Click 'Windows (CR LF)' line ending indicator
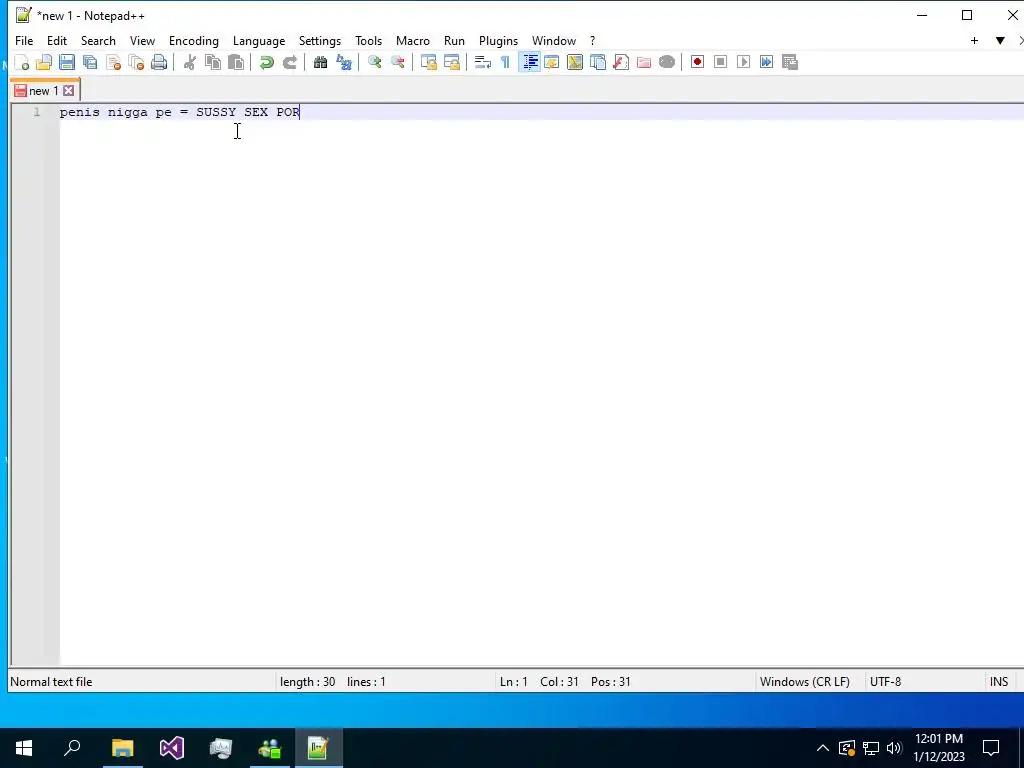Viewport: 1024px width, 768px height. pyautogui.click(x=805, y=682)
